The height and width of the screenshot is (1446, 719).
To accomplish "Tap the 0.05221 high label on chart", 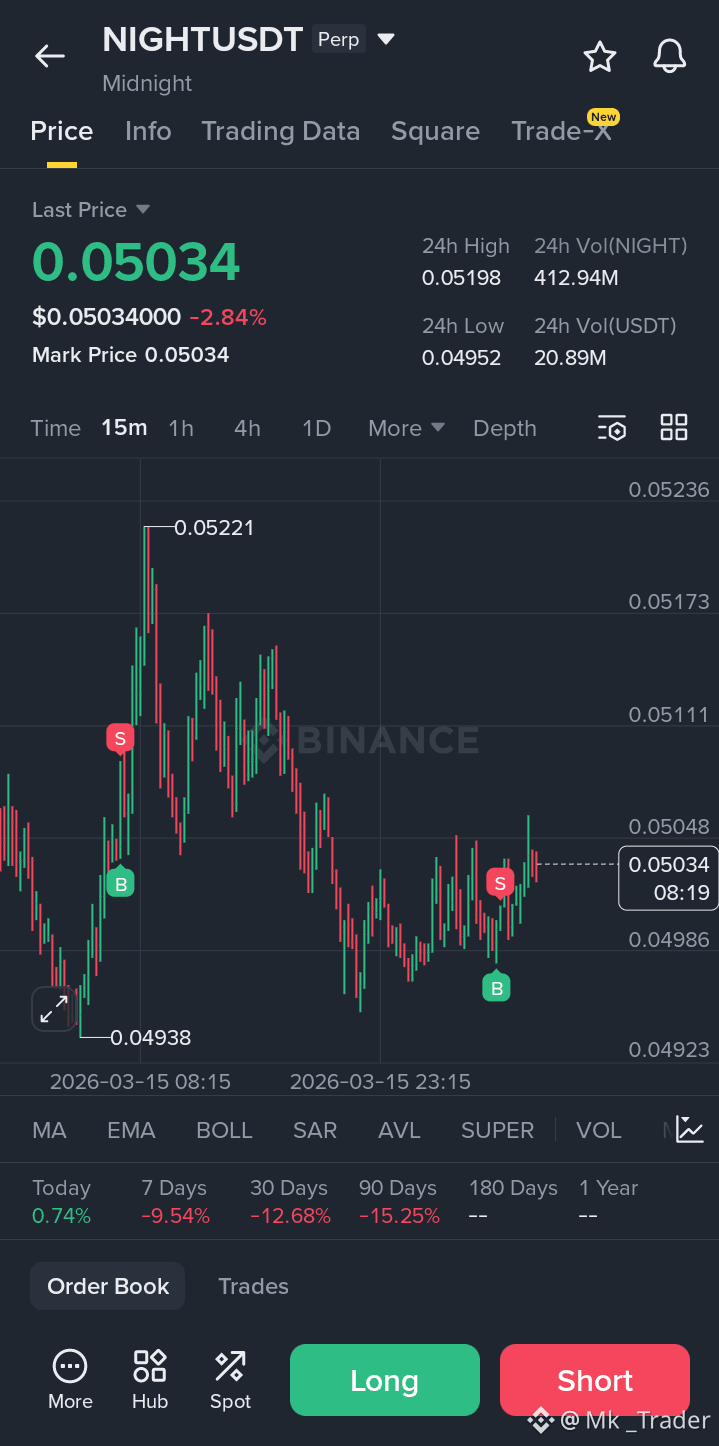I will pos(214,527).
